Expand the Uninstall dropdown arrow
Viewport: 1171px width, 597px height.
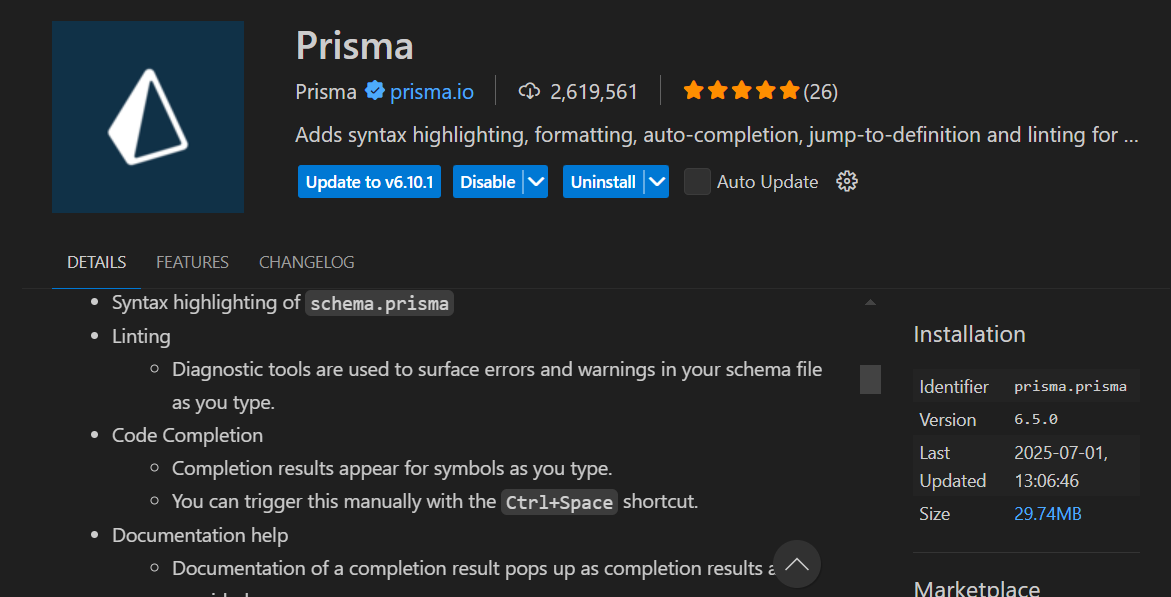tap(656, 182)
